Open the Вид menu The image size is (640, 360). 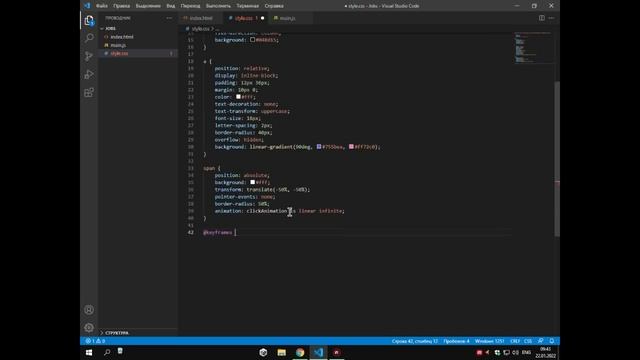pyautogui.click(x=171, y=6)
